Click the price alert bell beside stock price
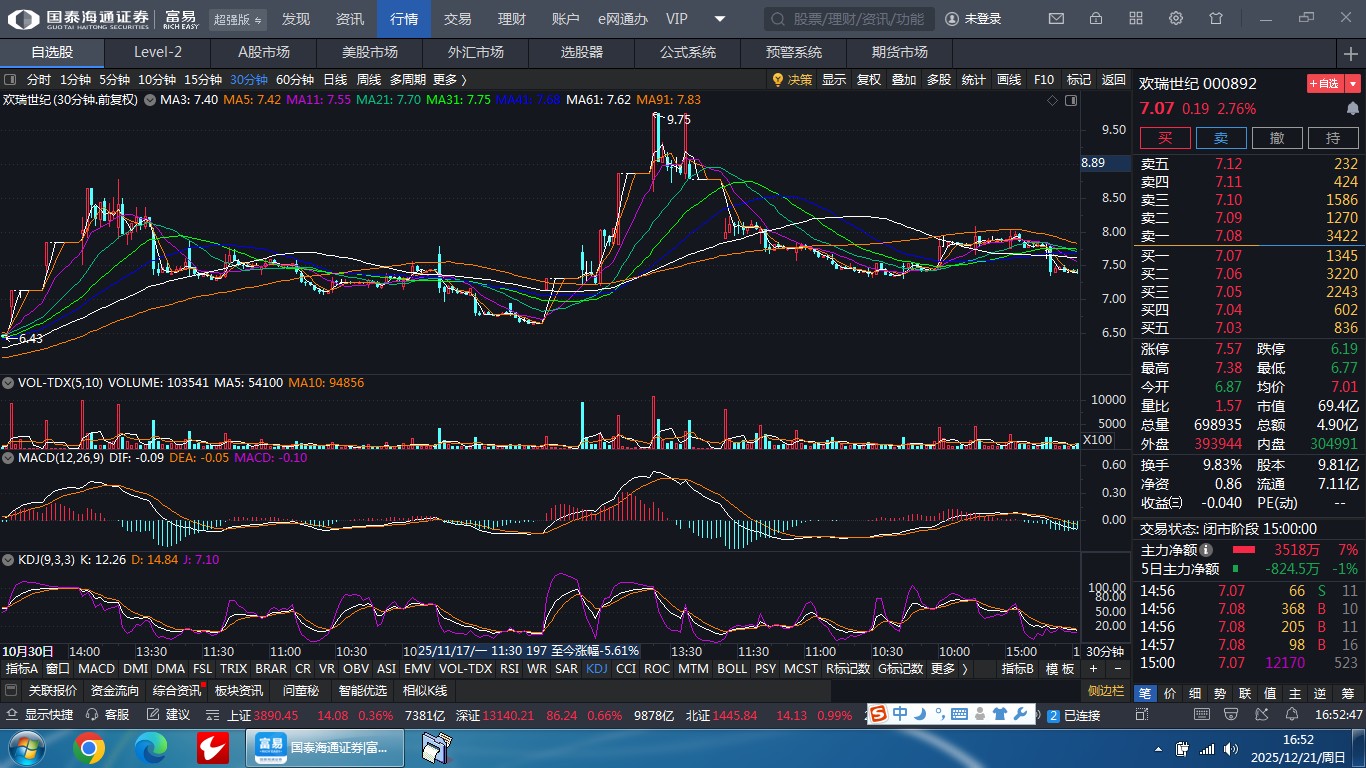This screenshot has width=1366, height=768. (x=1353, y=108)
